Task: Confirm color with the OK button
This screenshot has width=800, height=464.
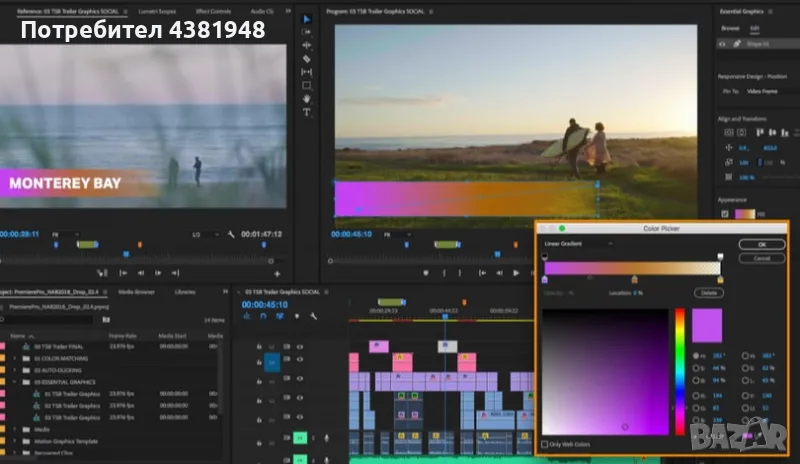Action: (x=762, y=244)
